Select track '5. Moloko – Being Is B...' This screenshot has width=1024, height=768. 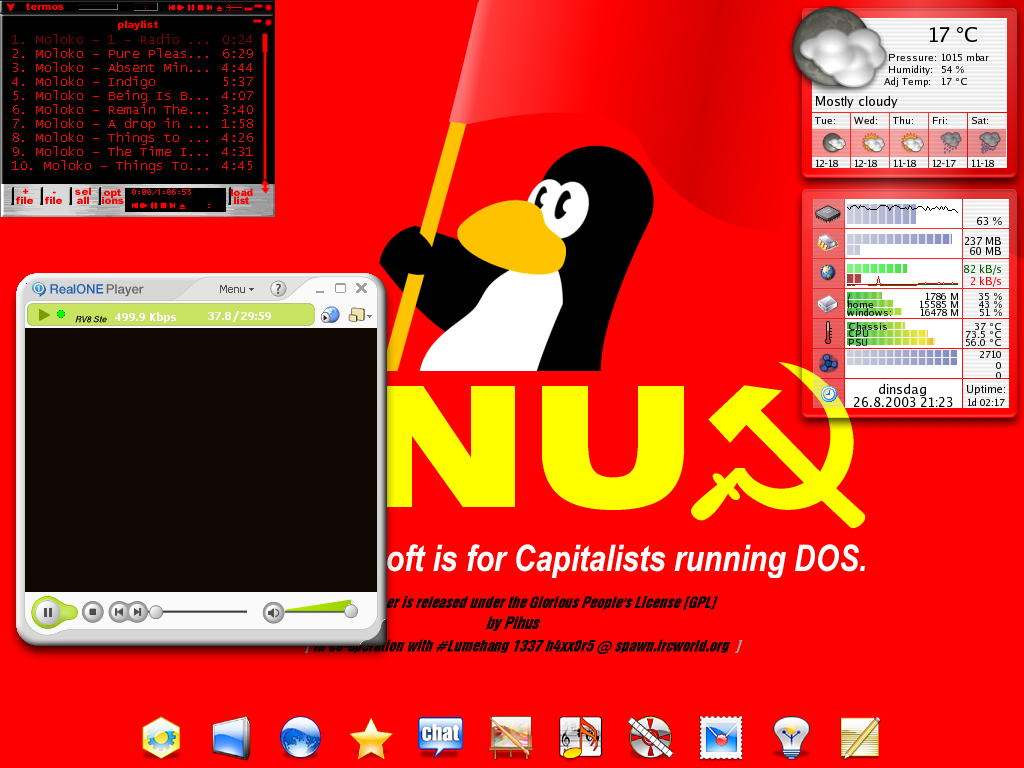tap(132, 96)
